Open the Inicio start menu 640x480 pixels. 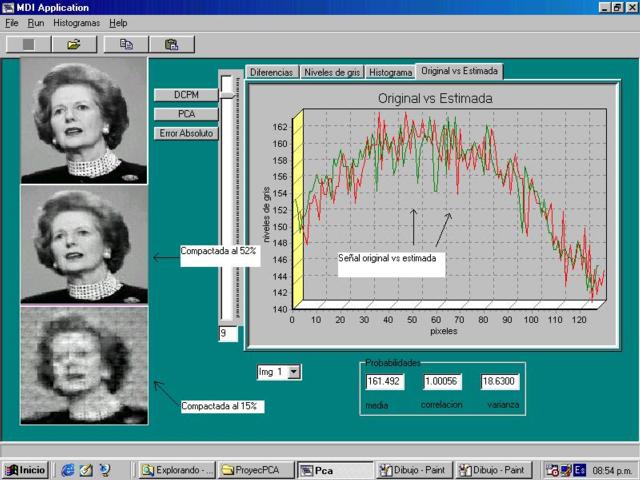pyautogui.click(x=27, y=469)
